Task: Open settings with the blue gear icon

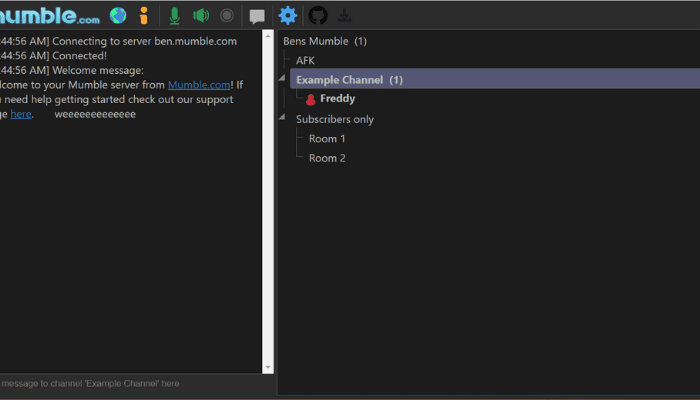Action: point(288,16)
